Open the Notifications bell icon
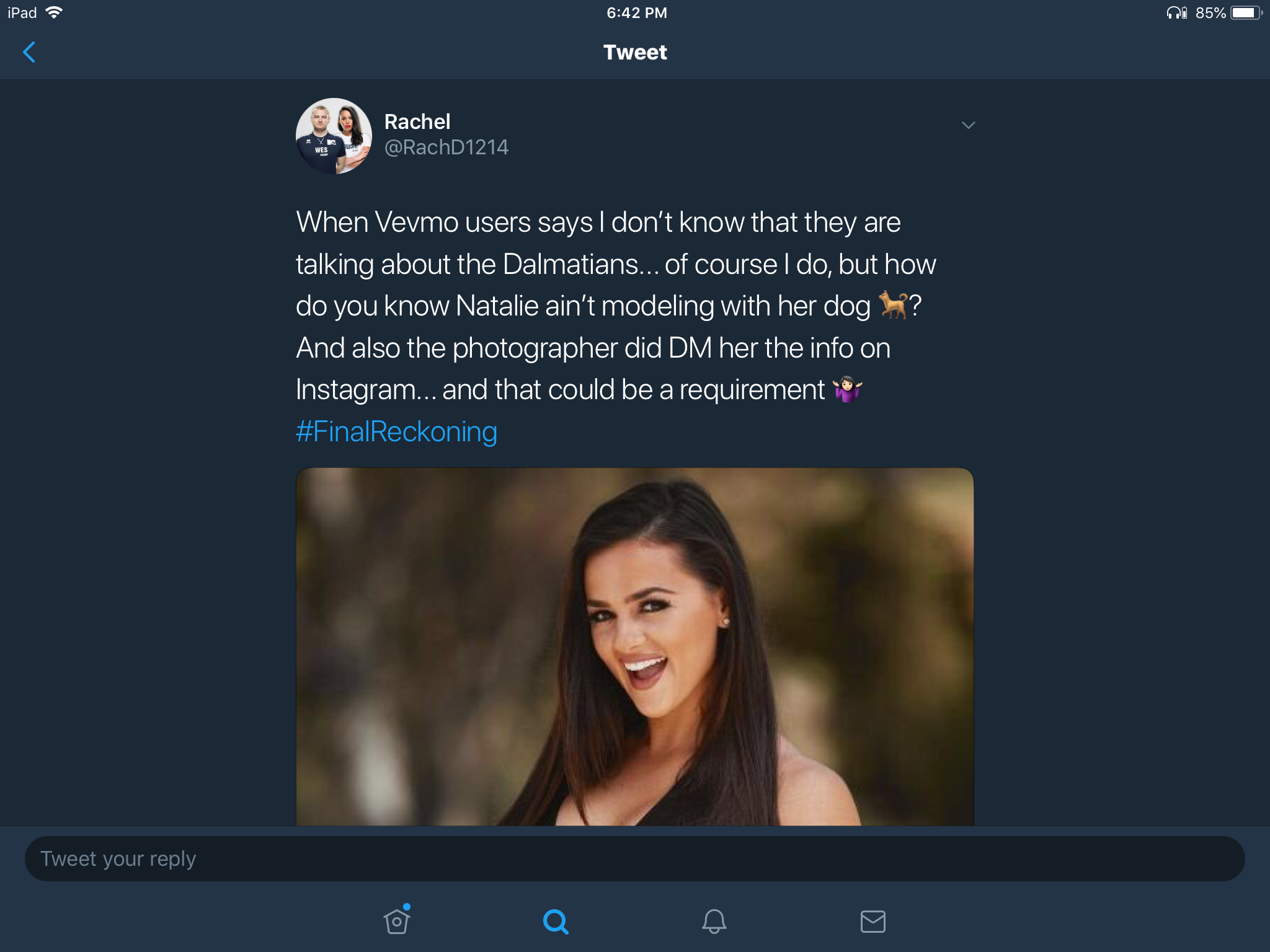The image size is (1270, 952). 714,921
